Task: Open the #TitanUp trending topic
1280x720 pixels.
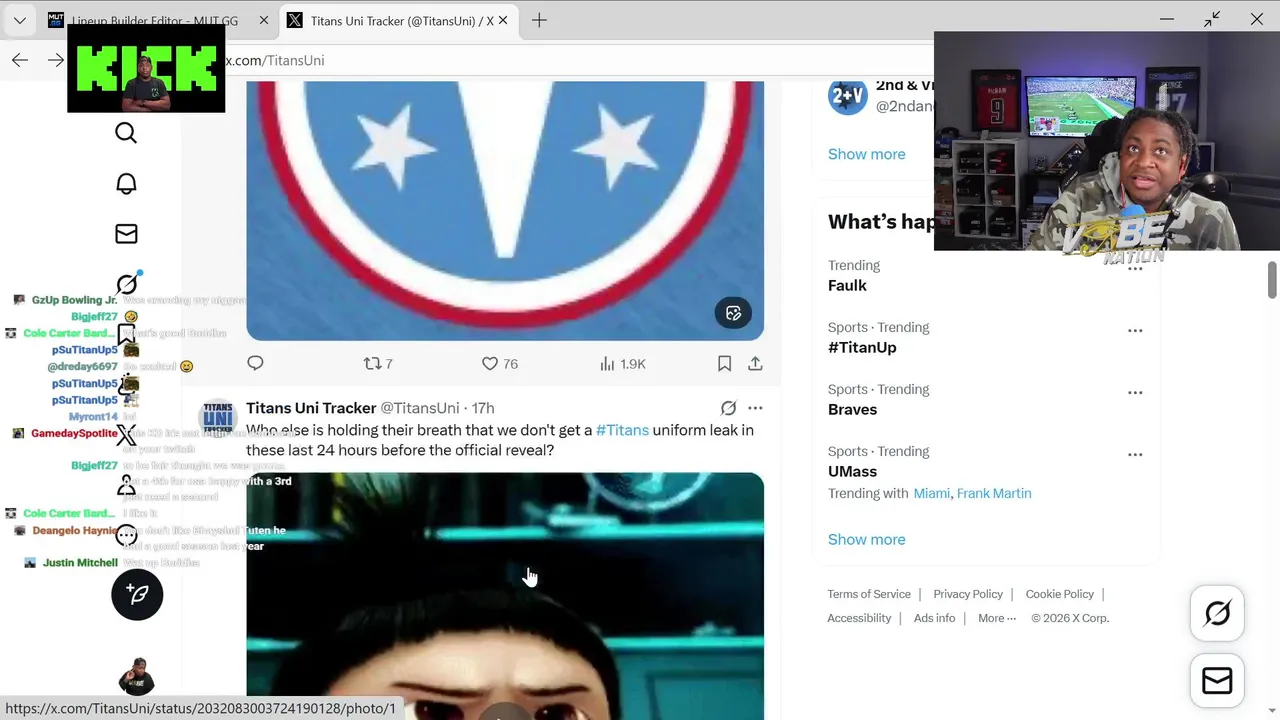Action: coord(862,348)
